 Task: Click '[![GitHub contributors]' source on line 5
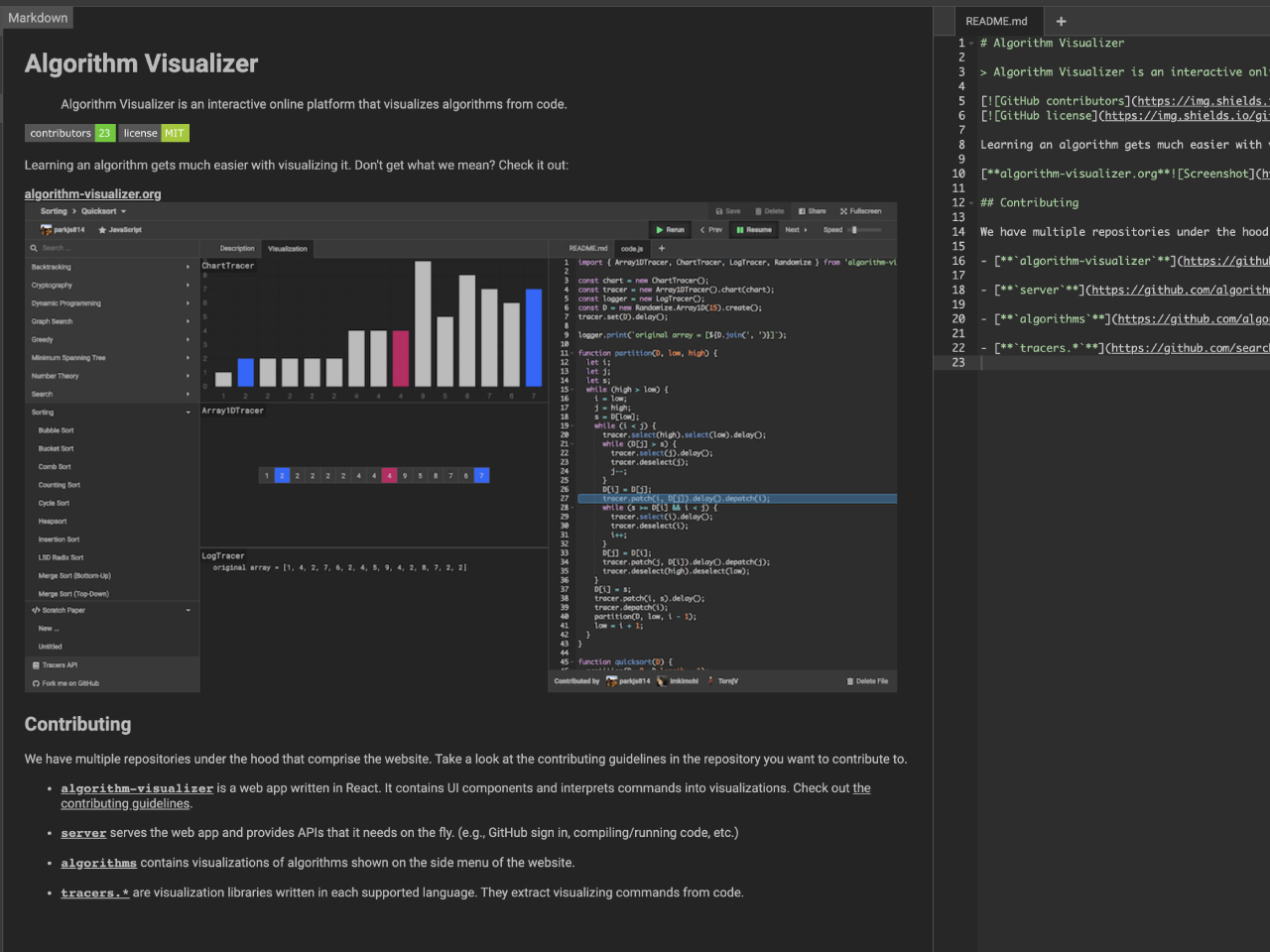[1056, 101]
